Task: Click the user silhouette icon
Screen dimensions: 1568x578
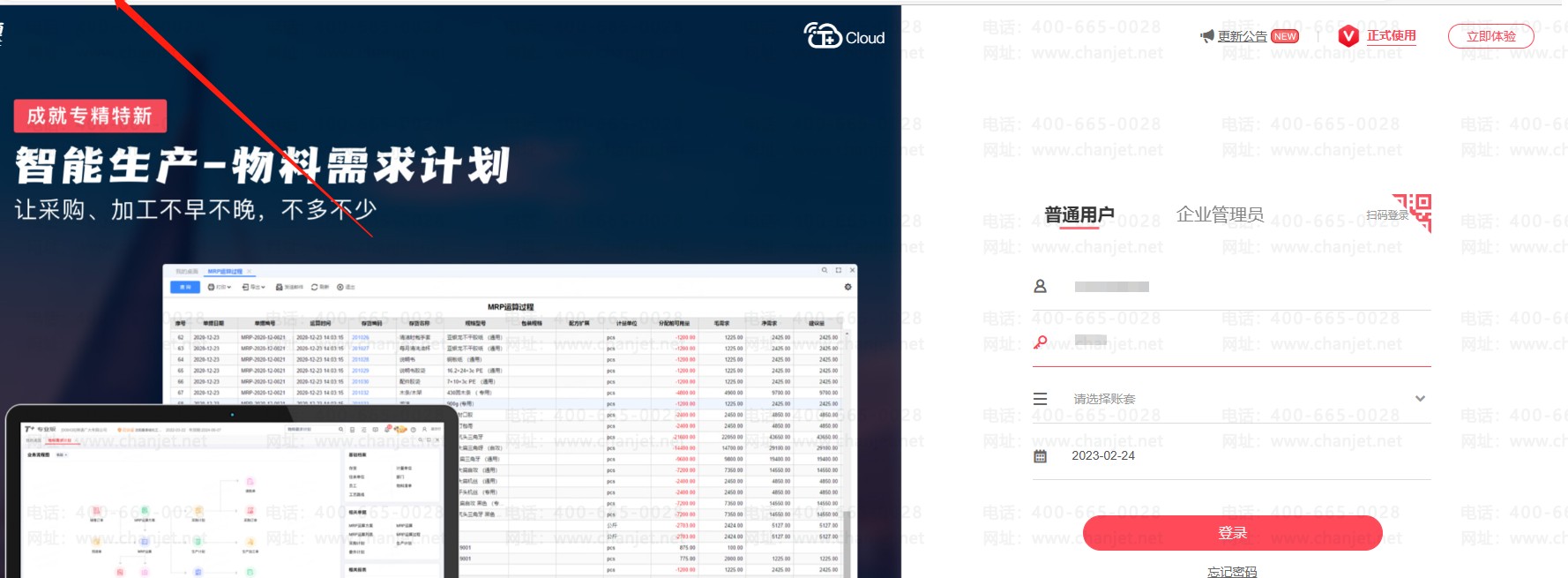Action: point(1041,286)
